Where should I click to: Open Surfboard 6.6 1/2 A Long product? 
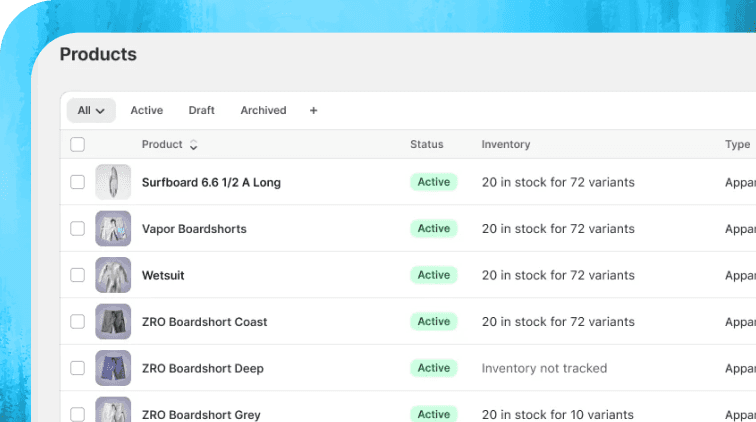(211, 183)
